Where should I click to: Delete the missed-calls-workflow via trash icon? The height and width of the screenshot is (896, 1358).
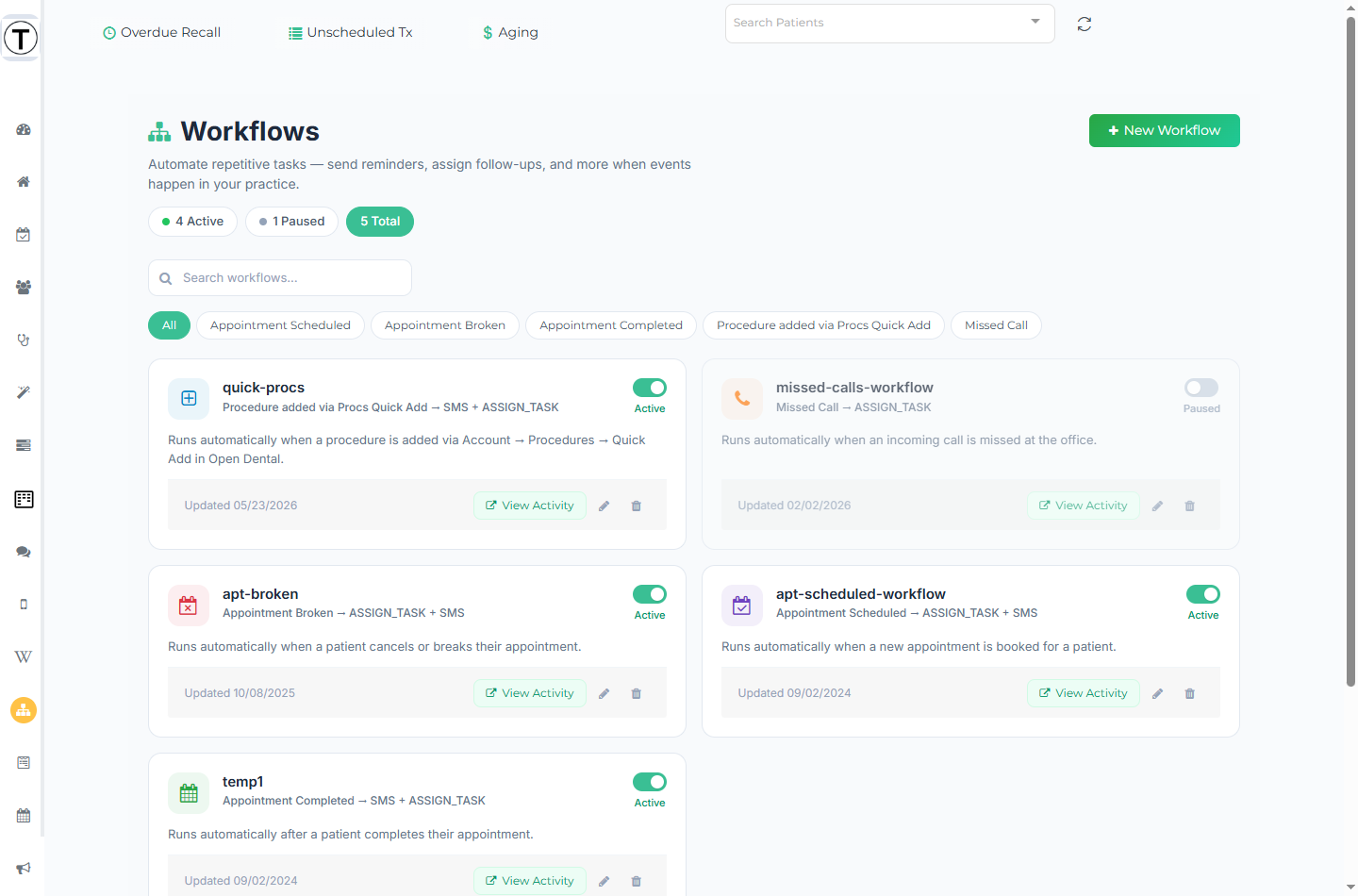tap(1190, 506)
